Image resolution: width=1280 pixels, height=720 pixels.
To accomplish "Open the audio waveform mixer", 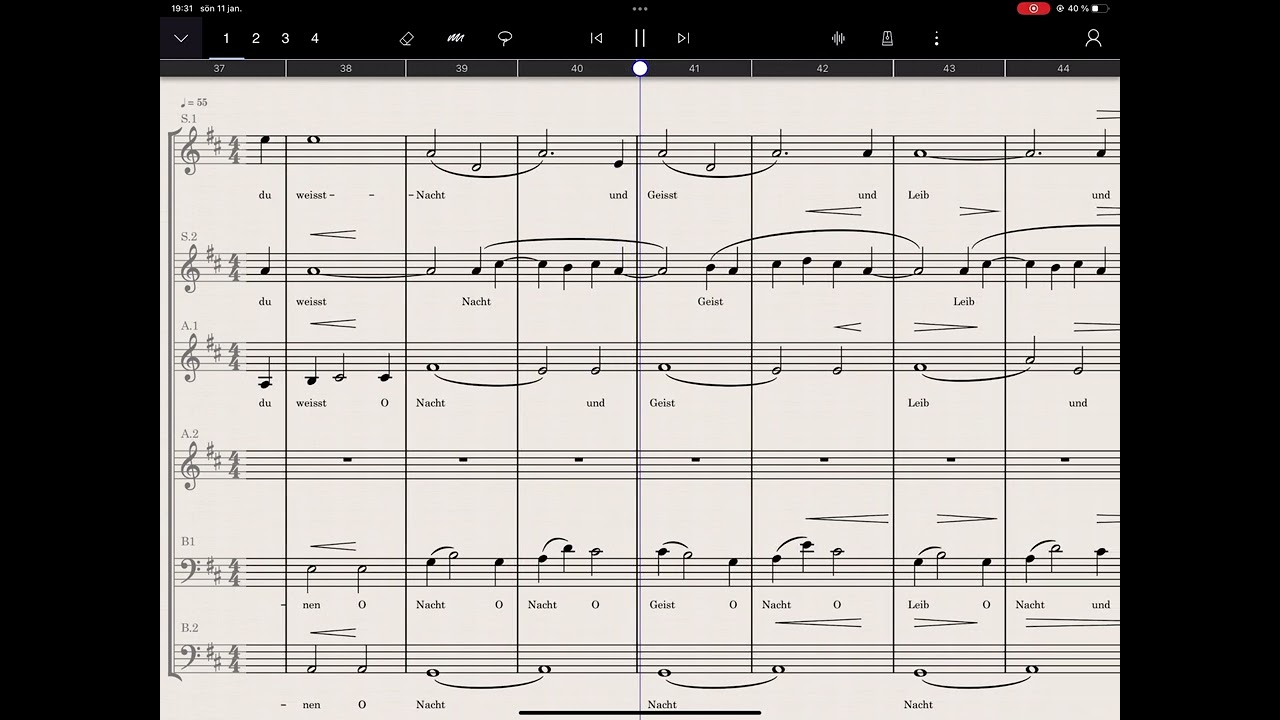I will coord(838,38).
